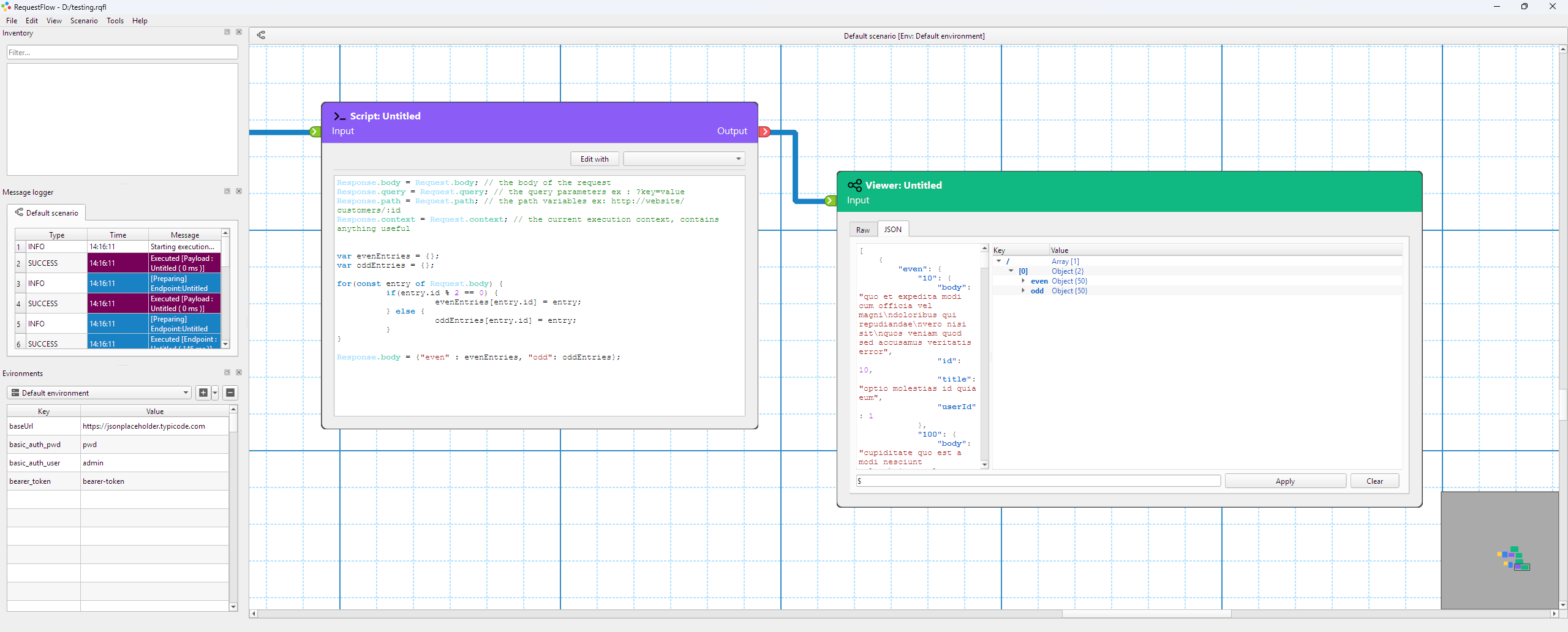Click the Inventory Filter input field
Viewport: 1568px width, 632px height.
point(123,53)
